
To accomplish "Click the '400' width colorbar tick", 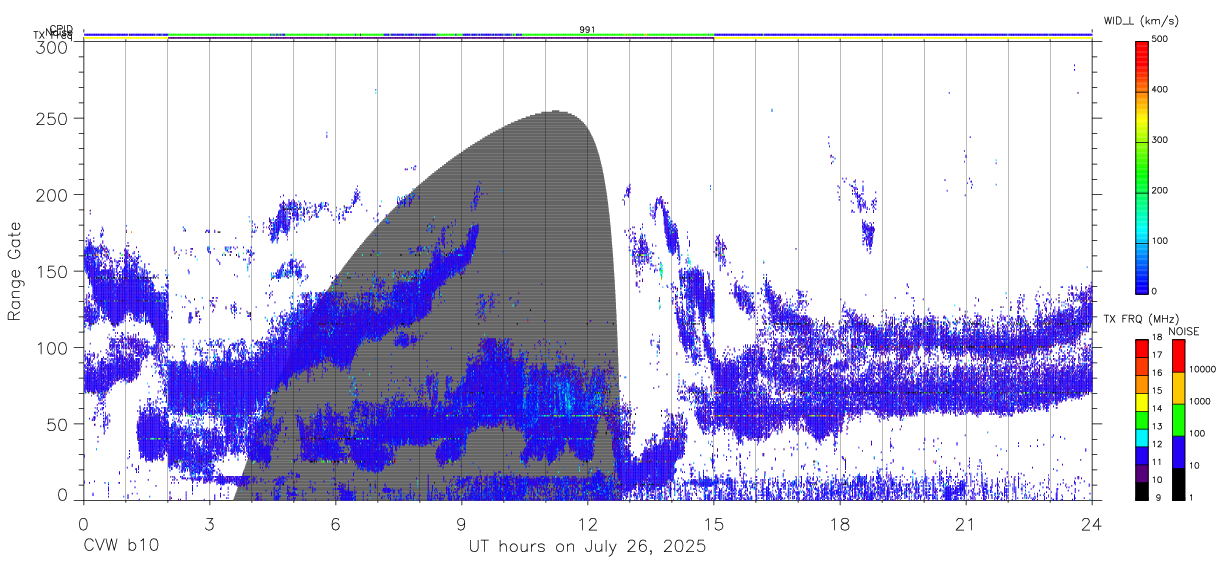I will [1160, 90].
